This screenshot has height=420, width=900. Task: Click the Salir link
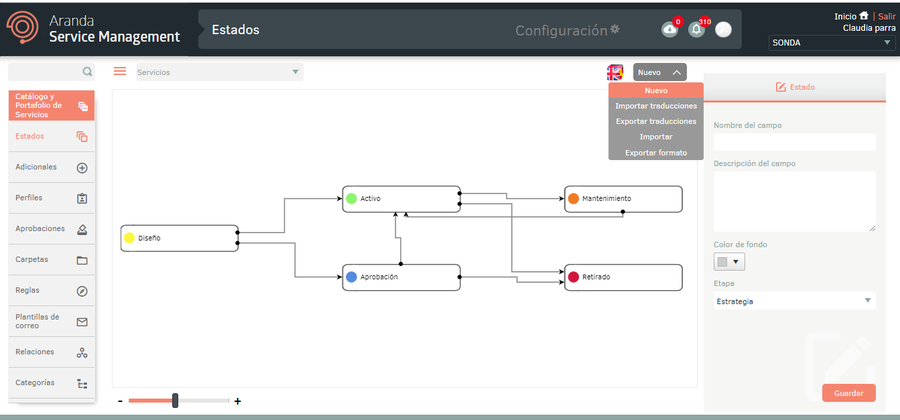(887, 17)
